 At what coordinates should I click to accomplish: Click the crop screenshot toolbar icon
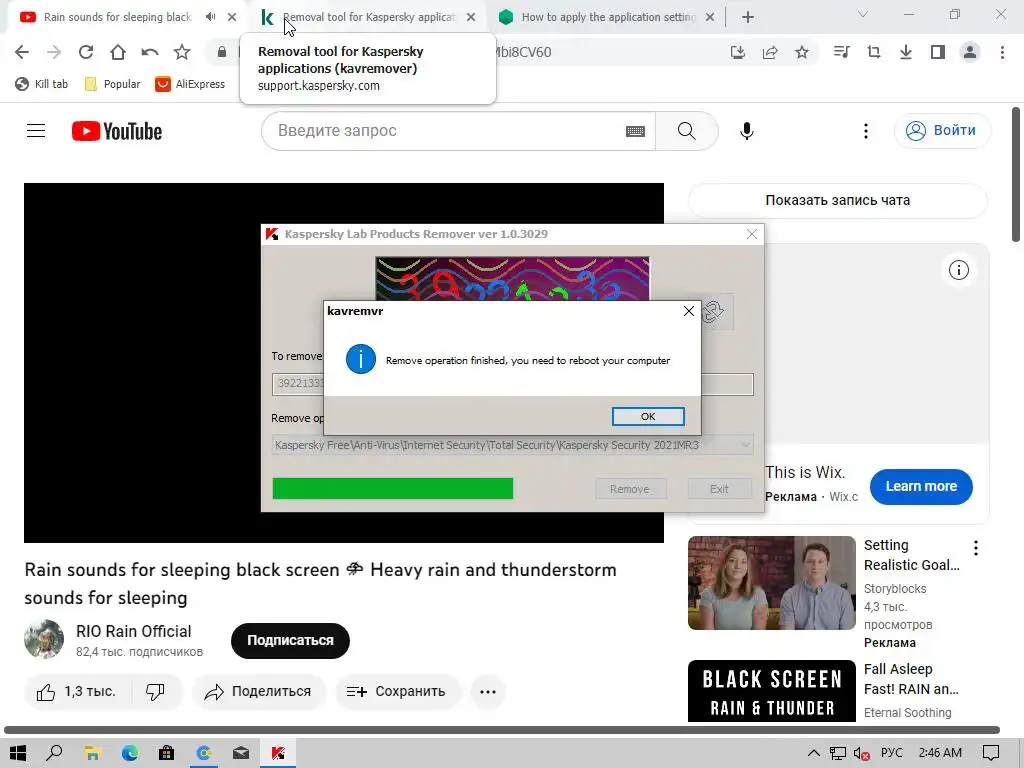(x=874, y=52)
